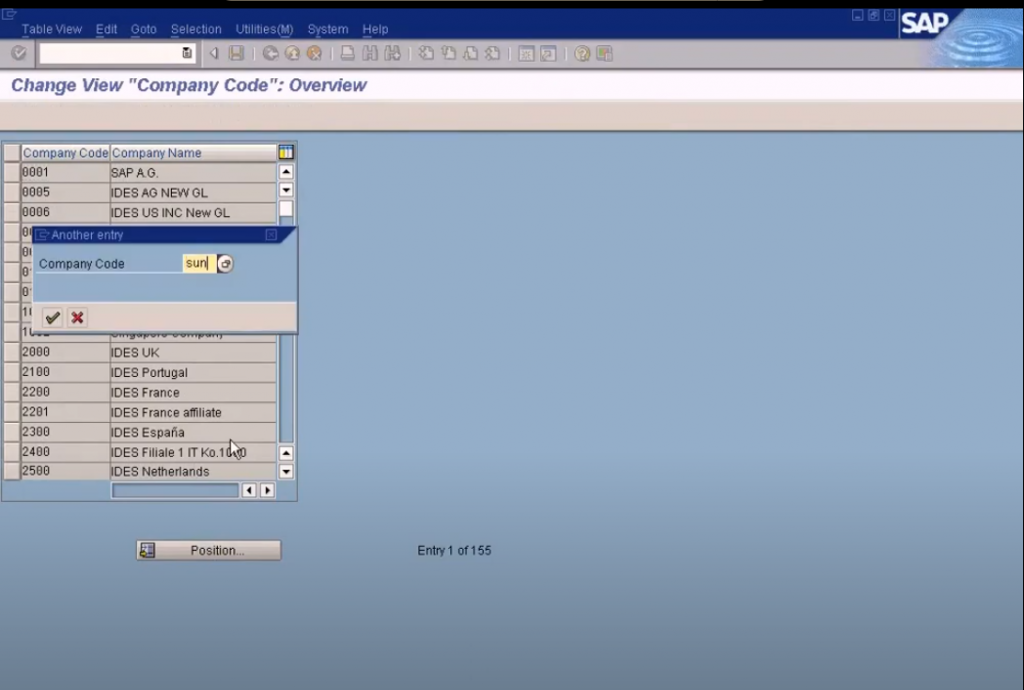This screenshot has height=690, width=1024.
Task: Open the Table View menu
Action: 52,29
